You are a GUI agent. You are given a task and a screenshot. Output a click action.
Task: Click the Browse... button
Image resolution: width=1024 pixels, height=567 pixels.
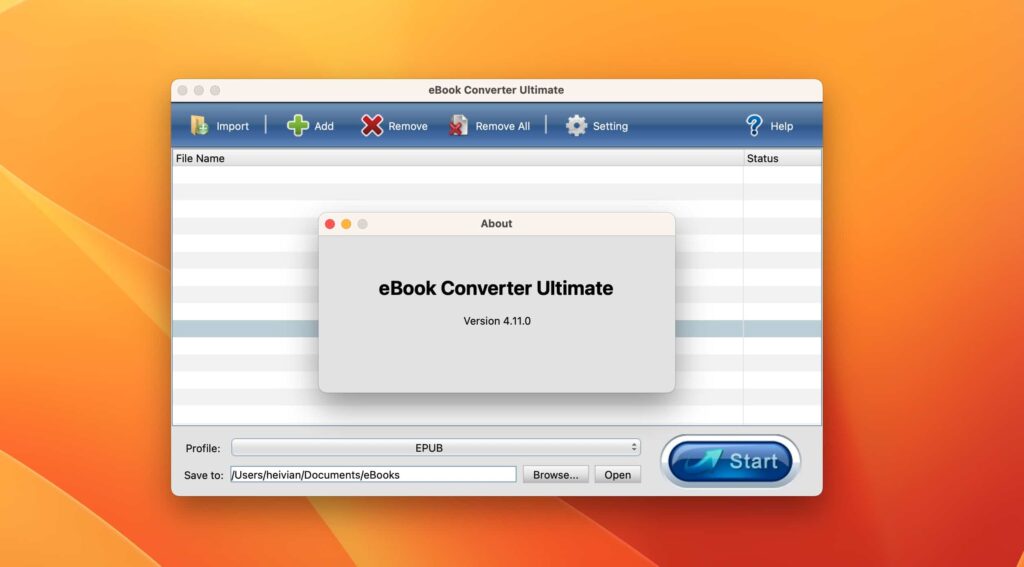click(556, 475)
